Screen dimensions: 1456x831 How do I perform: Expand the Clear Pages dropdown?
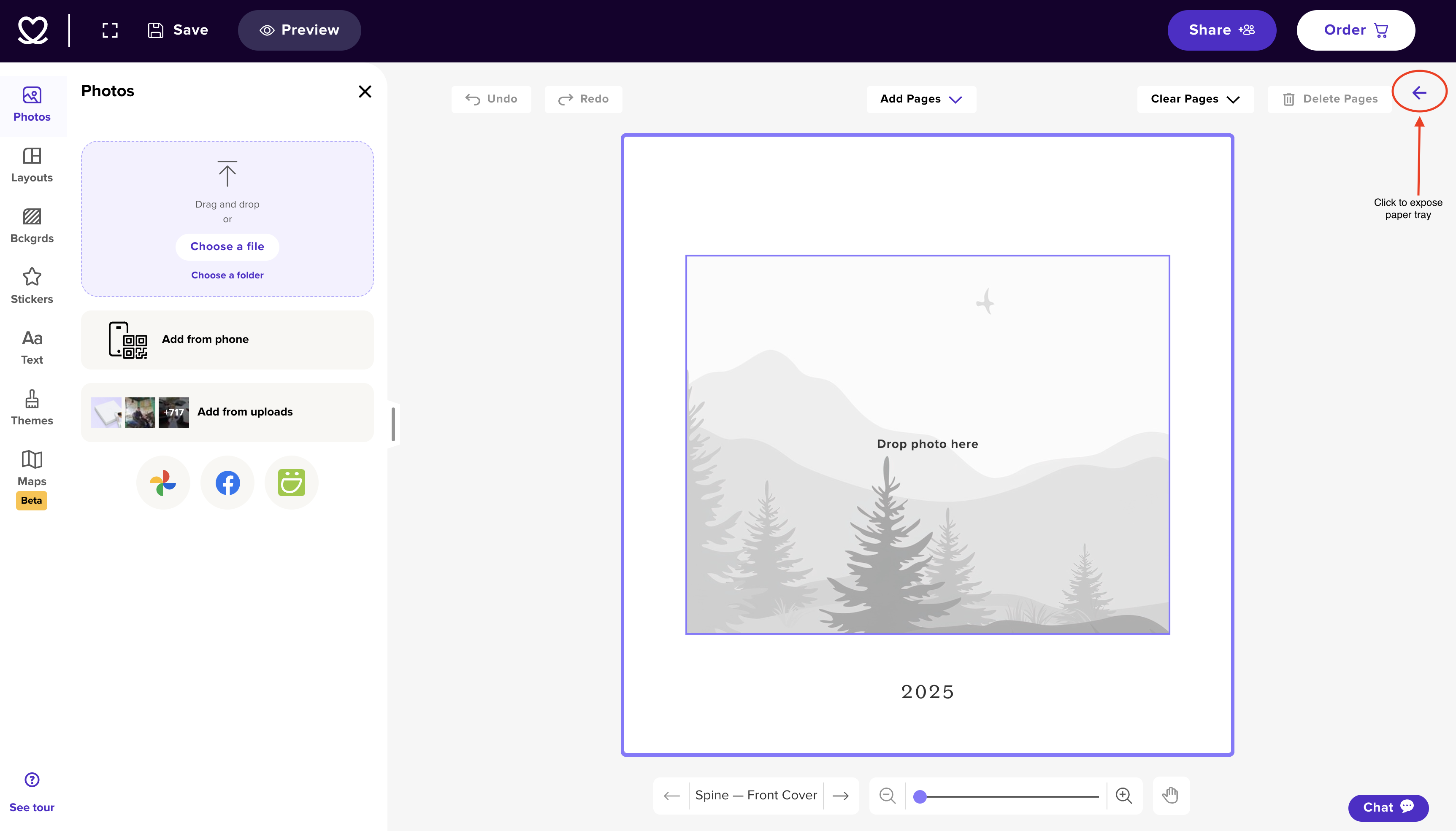tap(1195, 99)
